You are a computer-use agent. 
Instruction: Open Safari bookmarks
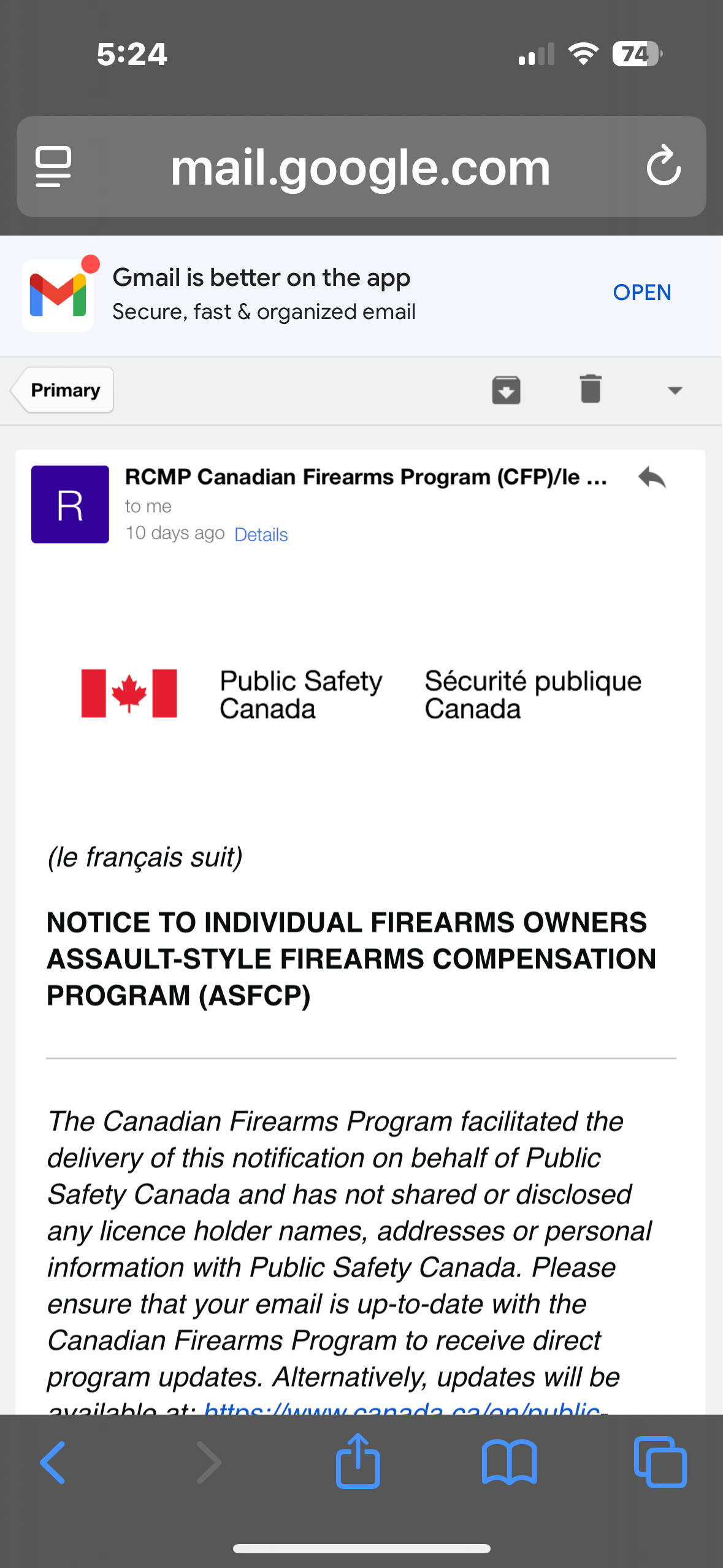click(509, 1462)
